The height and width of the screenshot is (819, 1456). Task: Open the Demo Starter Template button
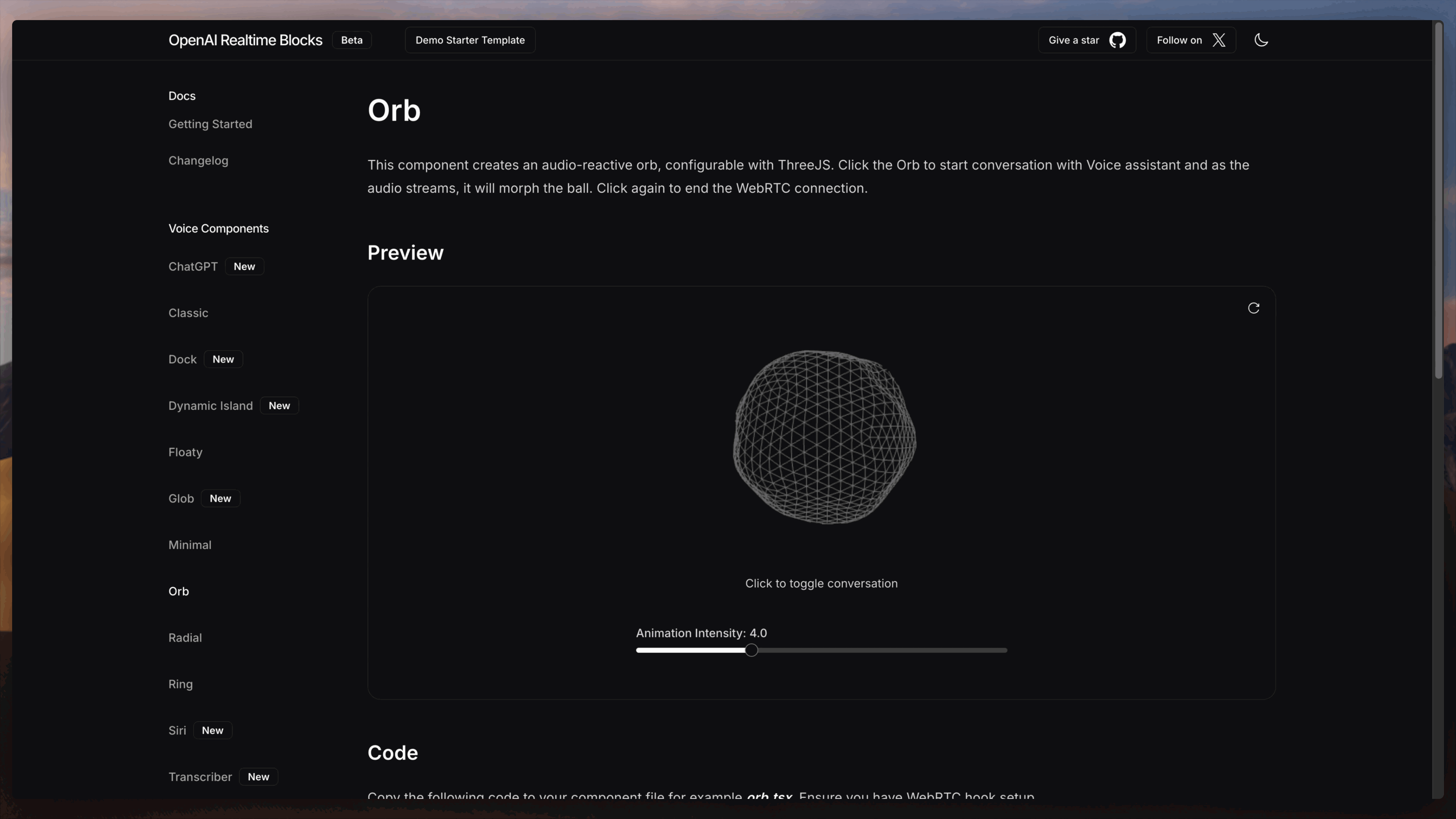pos(470,40)
